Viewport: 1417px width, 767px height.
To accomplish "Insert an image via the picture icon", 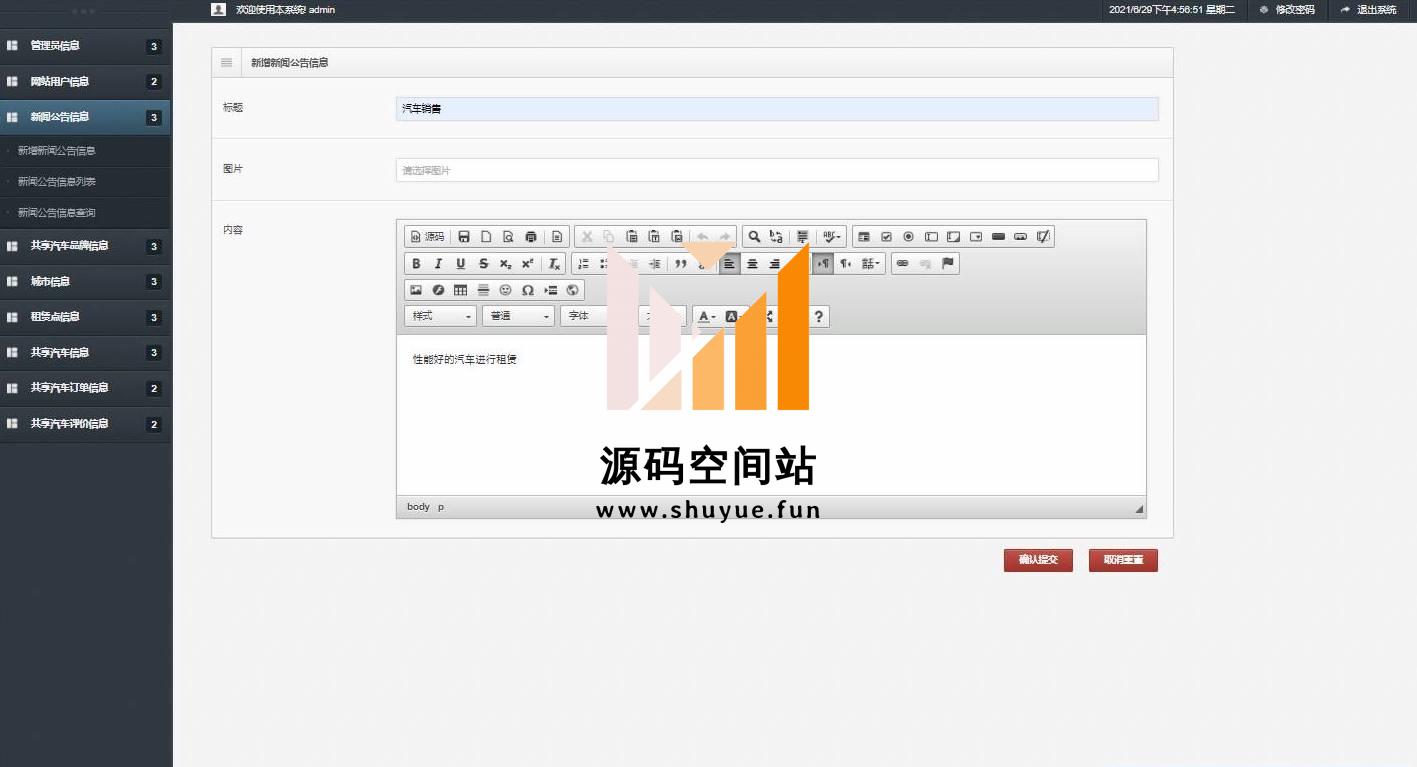I will (416, 290).
